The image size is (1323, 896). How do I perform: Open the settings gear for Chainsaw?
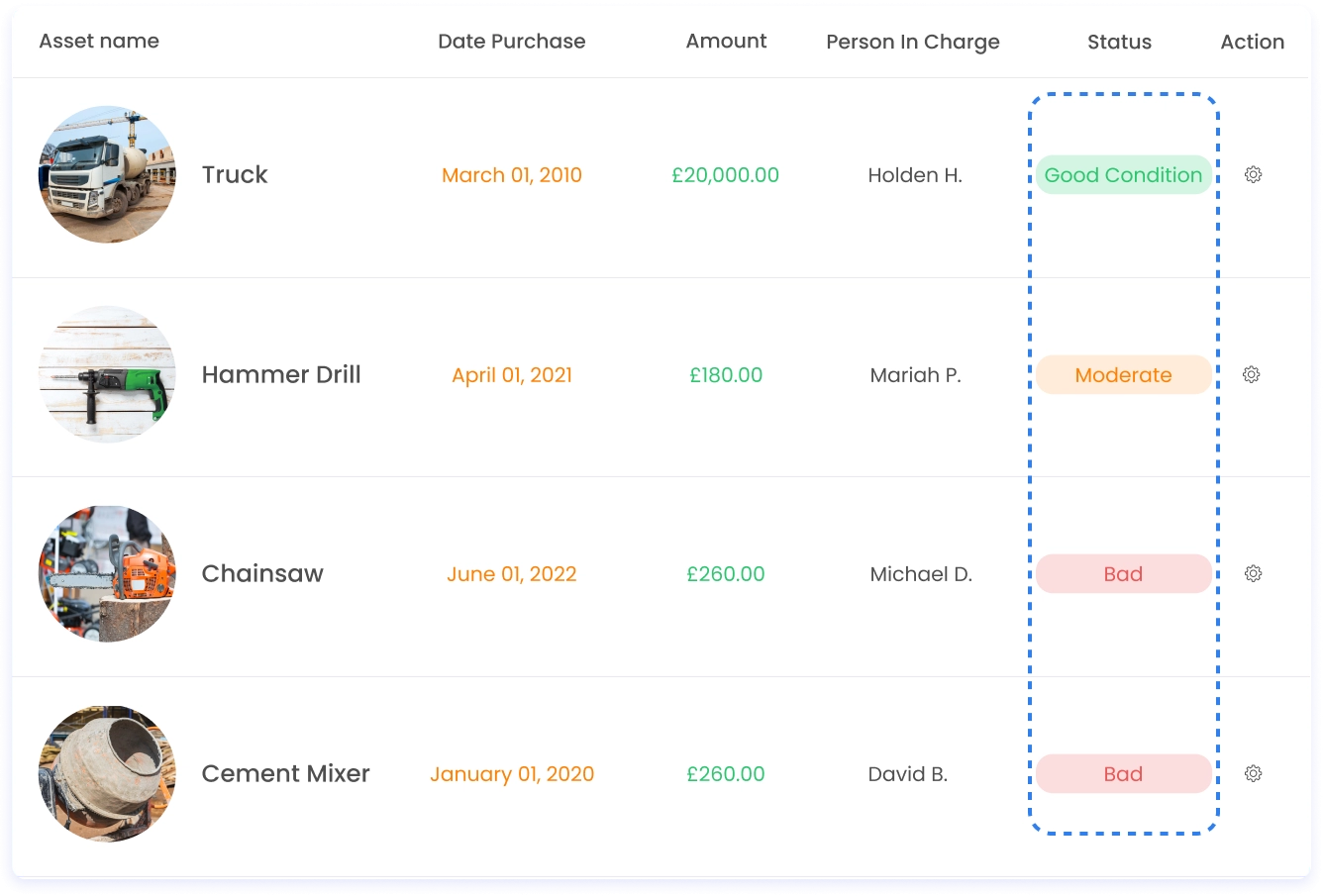[1253, 573]
